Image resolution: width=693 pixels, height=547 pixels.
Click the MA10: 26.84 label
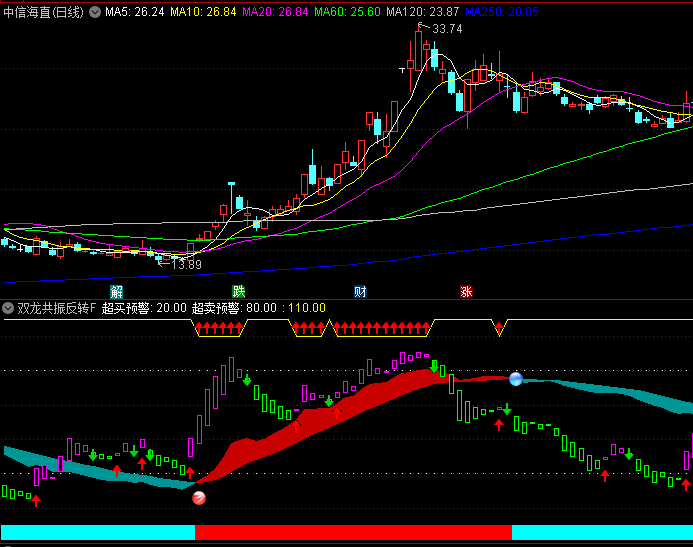pyautogui.click(x=203, y=12)
